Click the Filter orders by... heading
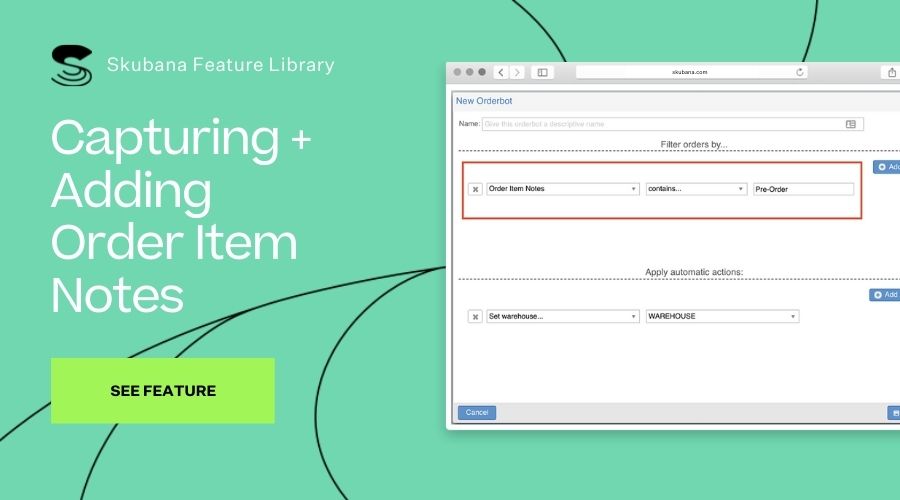This screenshot has height=500, width=900. (693, 145)
